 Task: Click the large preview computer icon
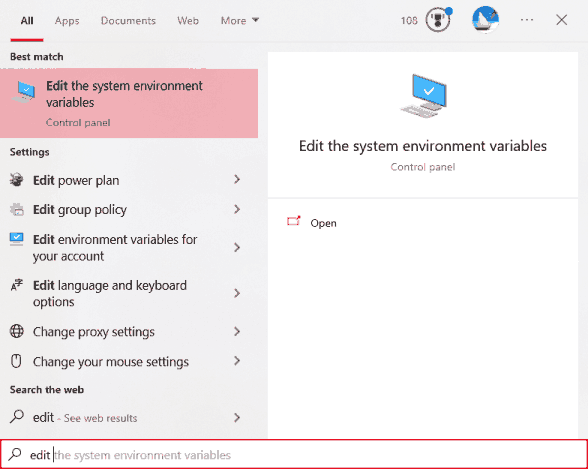point(423,96)
